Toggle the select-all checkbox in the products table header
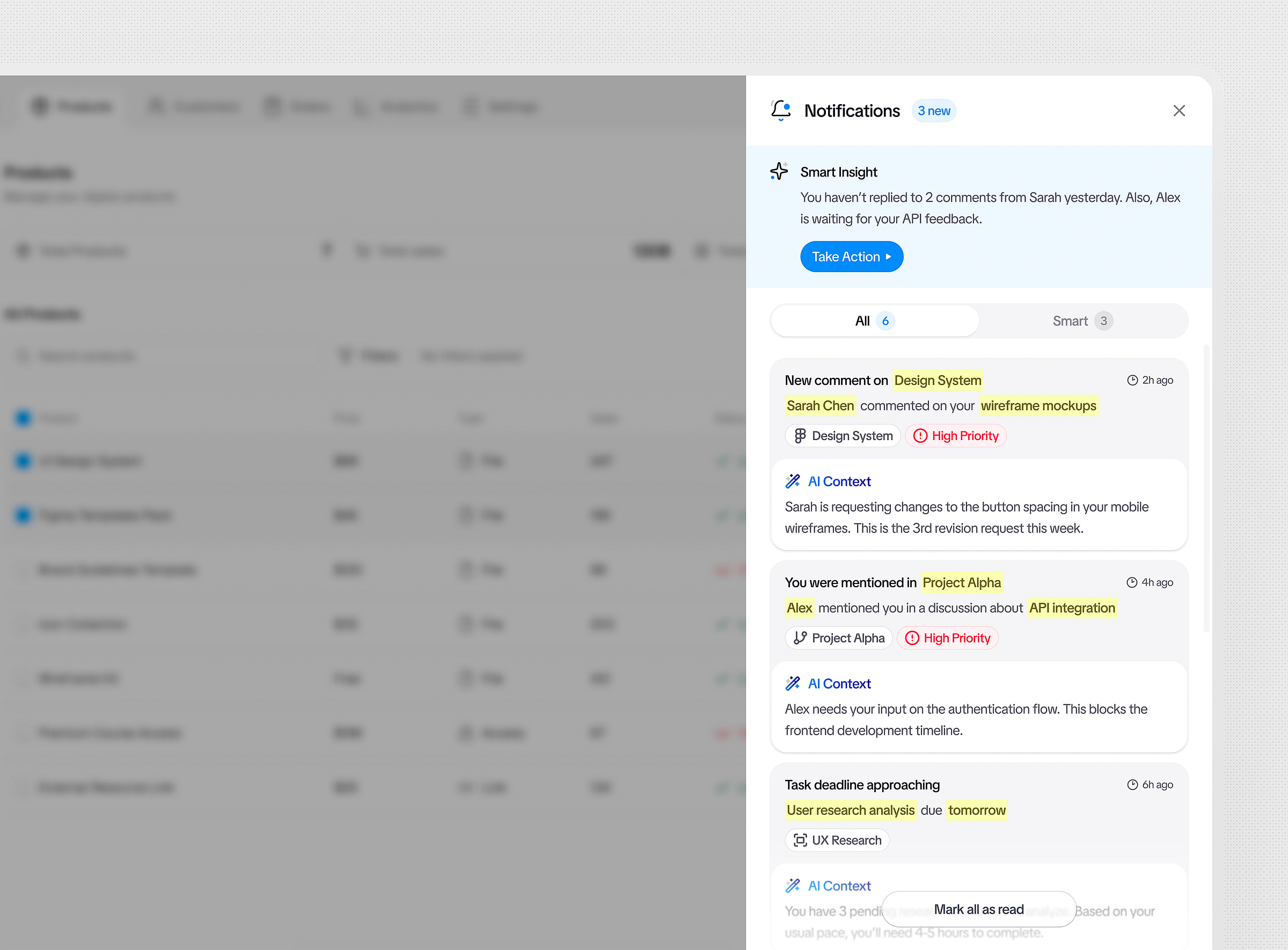 [23, 418]
